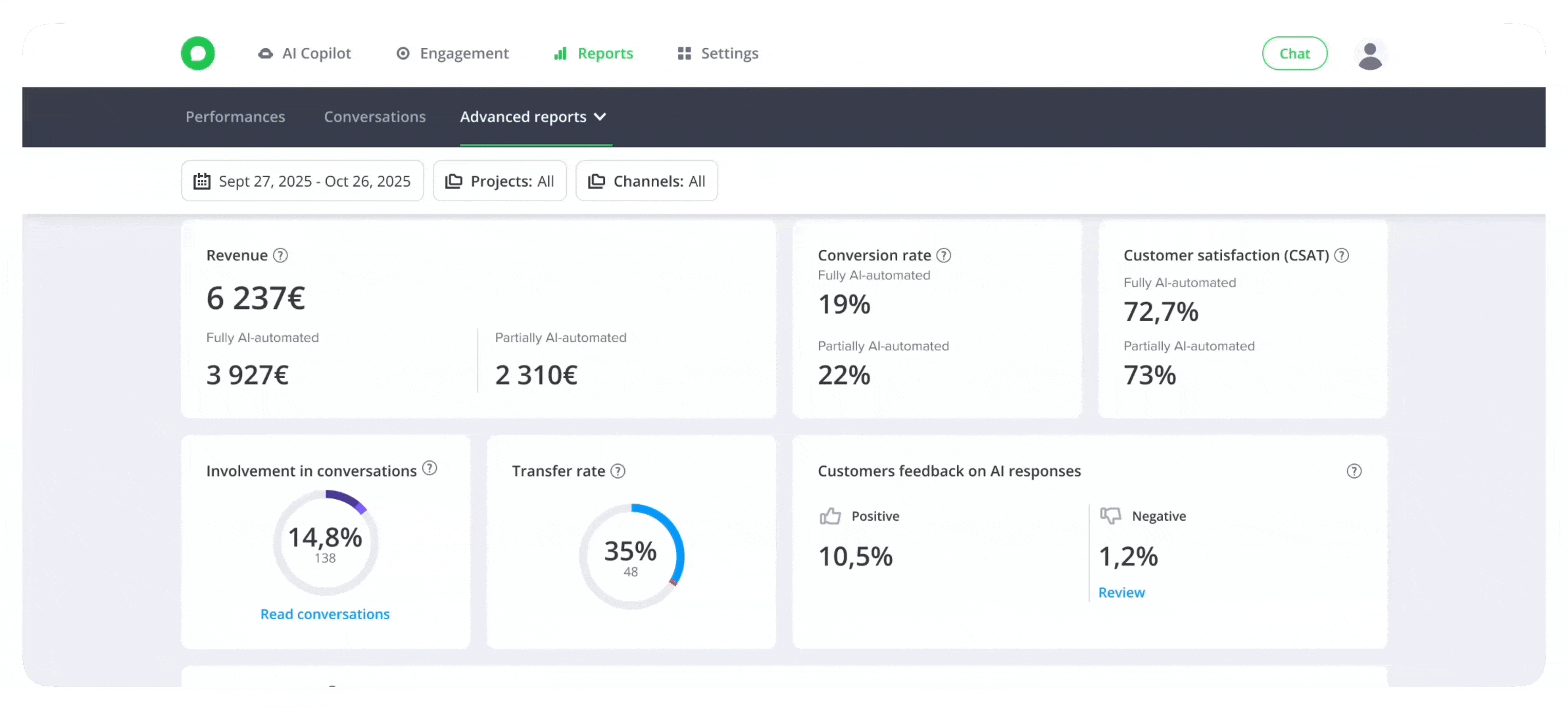Click the AI Copilot cloud icon

(x=264, y=53)
